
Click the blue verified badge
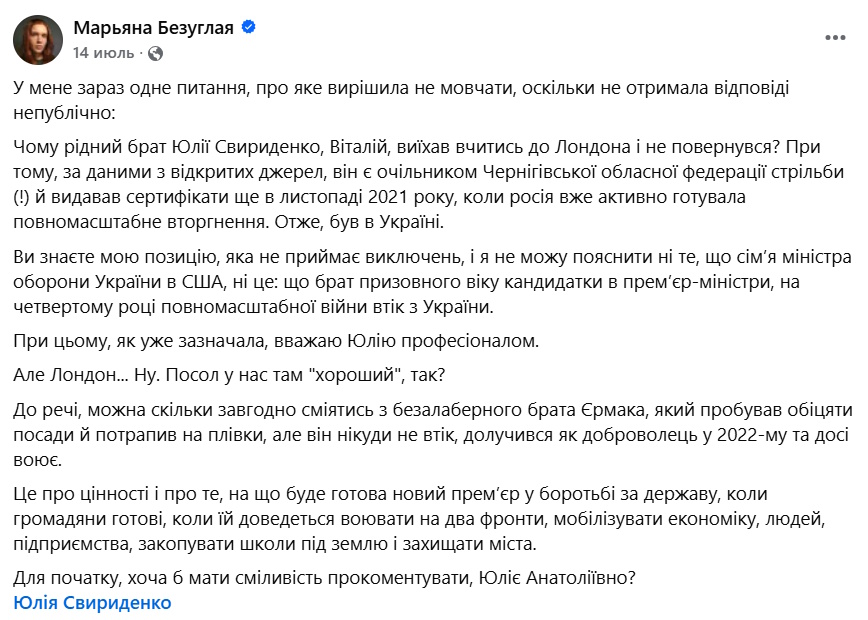[x=248, y=28]
